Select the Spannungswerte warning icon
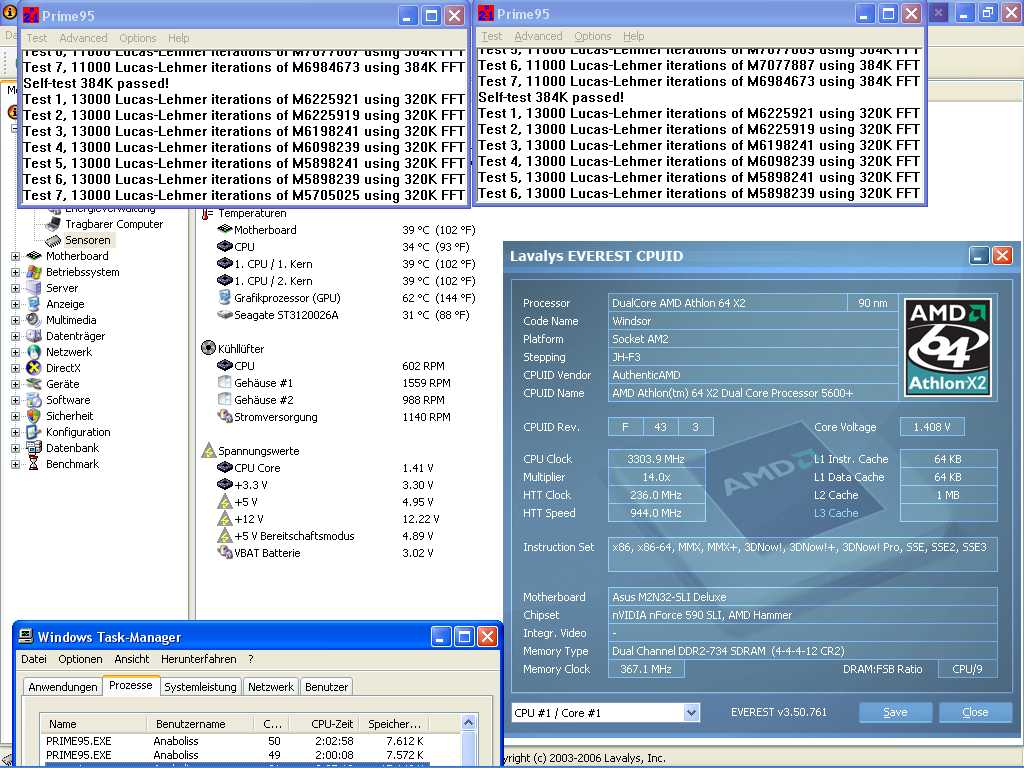Screen dimensions: 1024x768 click(x=208, y=451)
